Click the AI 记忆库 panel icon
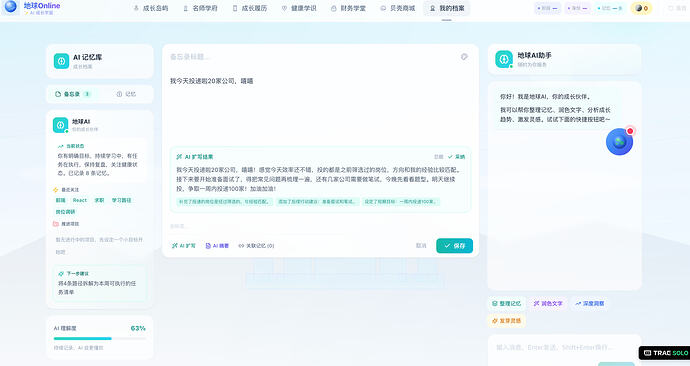This screenshot has width=690, height=366. pyautogui.click(x=62, y=61)
